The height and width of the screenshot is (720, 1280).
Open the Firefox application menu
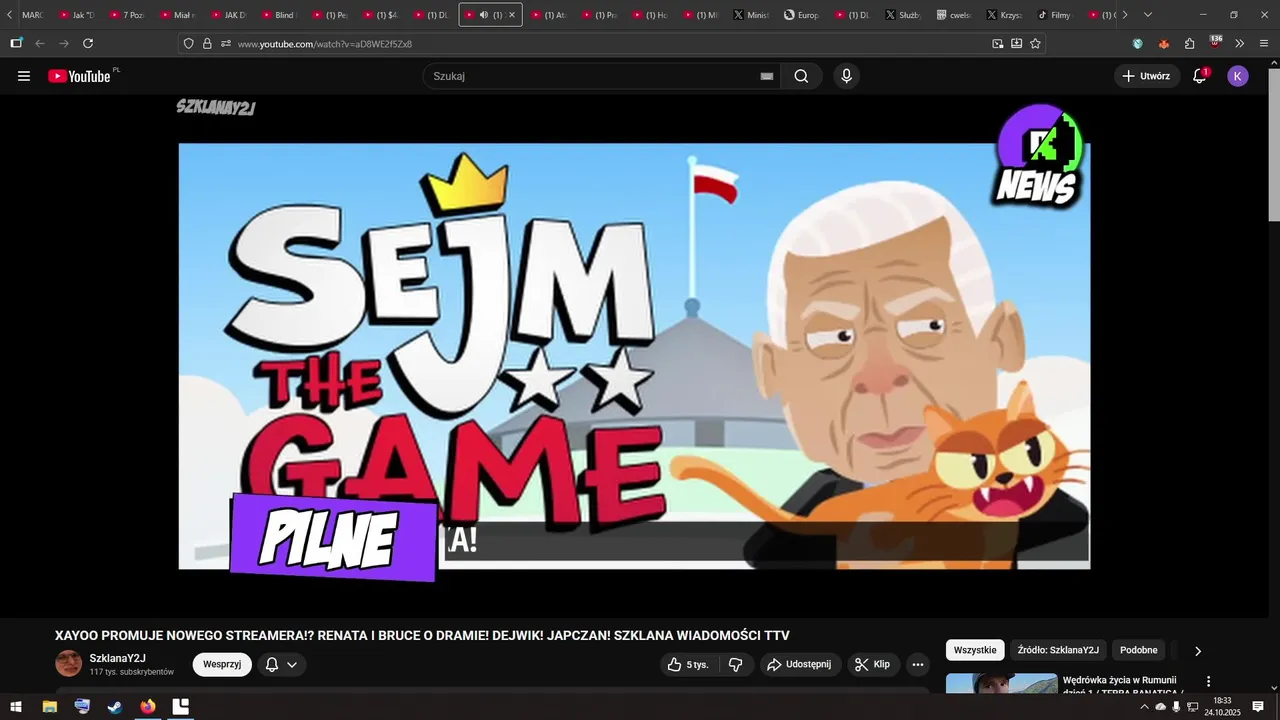[1264, 43]
